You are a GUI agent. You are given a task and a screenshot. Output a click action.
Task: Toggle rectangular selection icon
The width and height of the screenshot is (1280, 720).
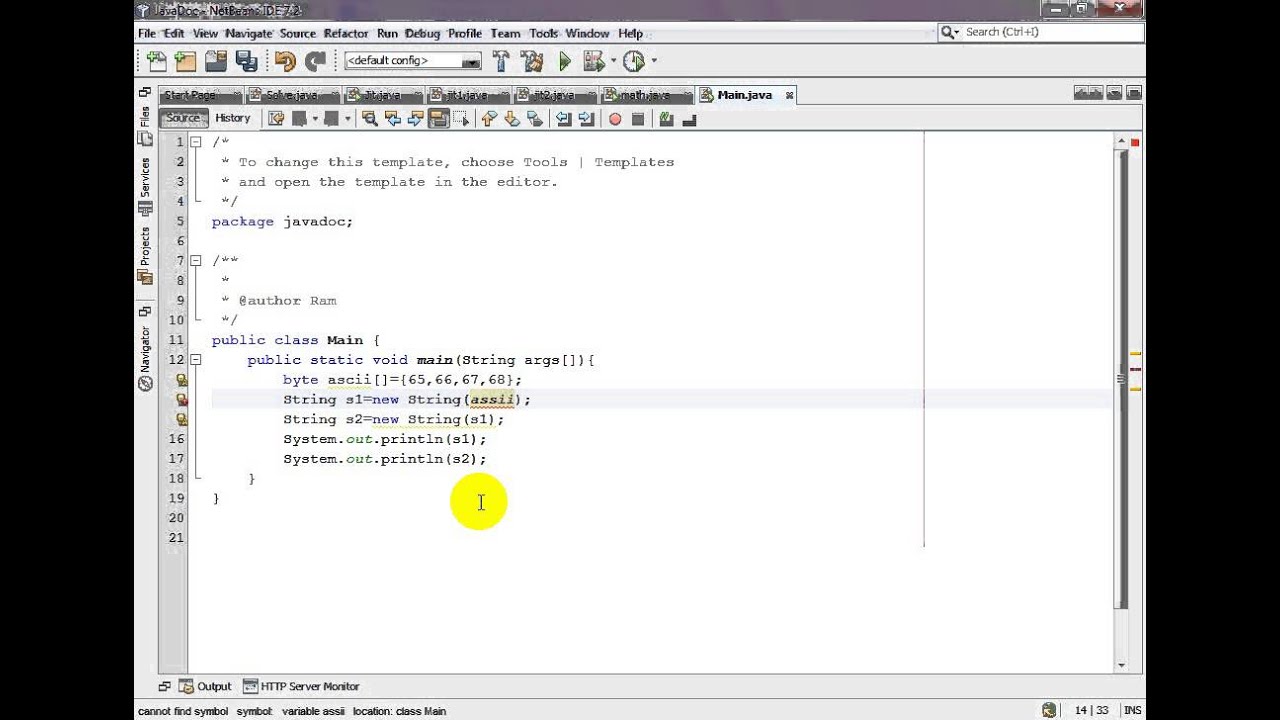[461, 119]
